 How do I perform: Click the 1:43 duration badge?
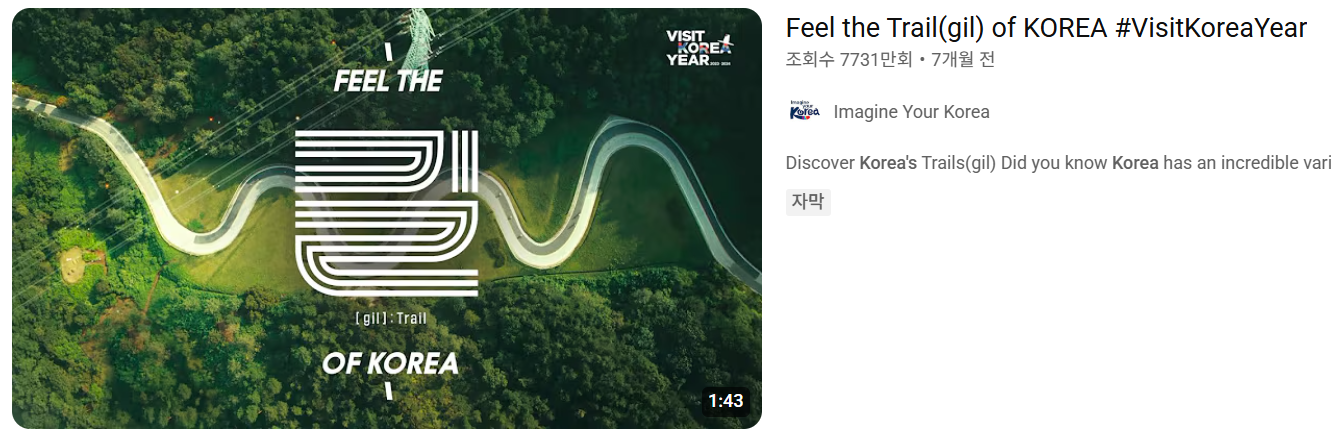click(x=726, y=401)
